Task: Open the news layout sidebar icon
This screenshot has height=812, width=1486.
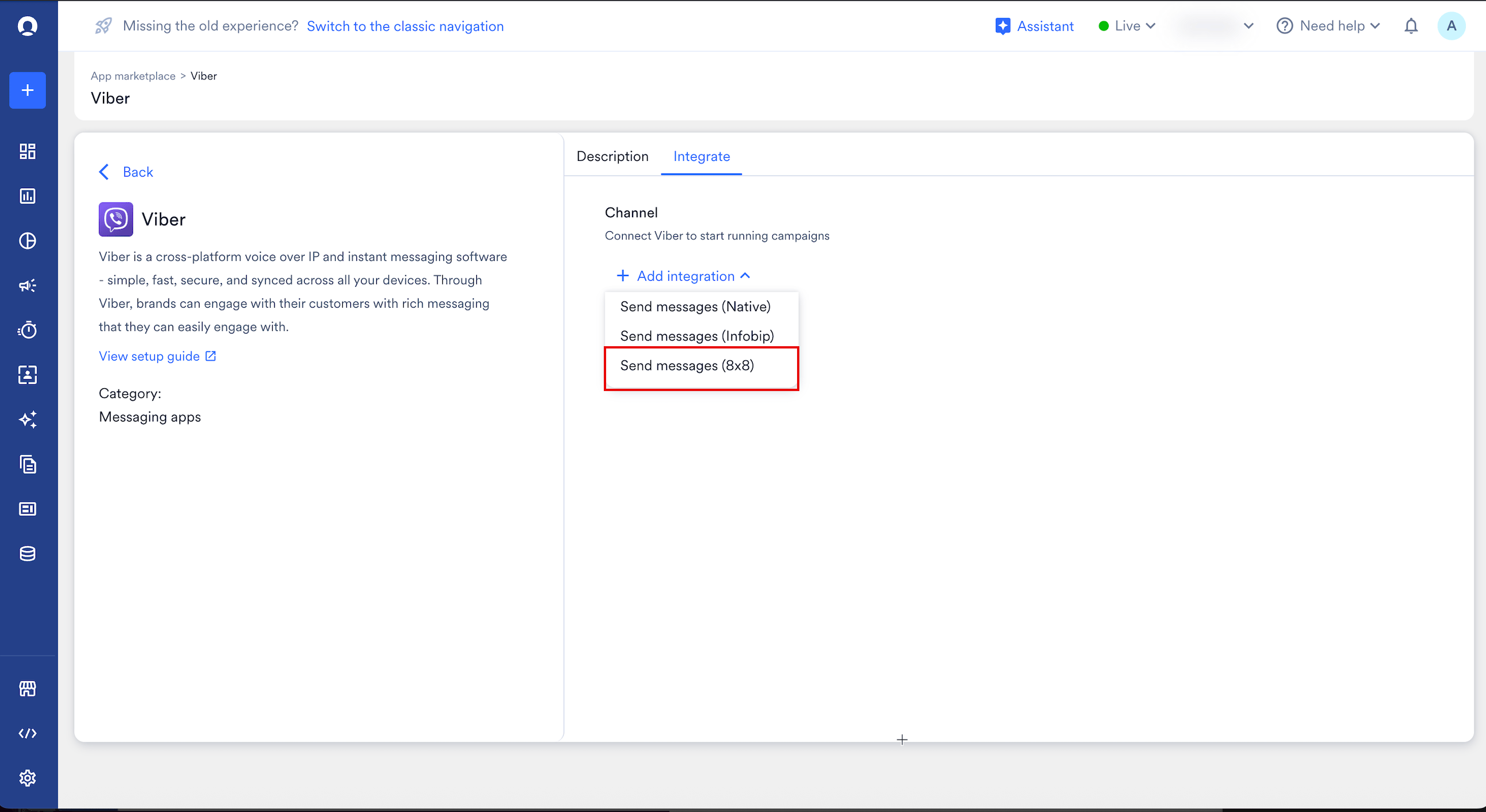Action: (x=28, y=509)
